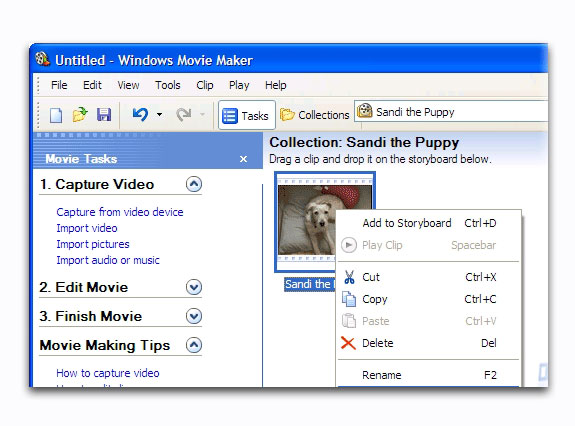
Task: Click the New Project icon in toolbar
Action: click(56, 115)
